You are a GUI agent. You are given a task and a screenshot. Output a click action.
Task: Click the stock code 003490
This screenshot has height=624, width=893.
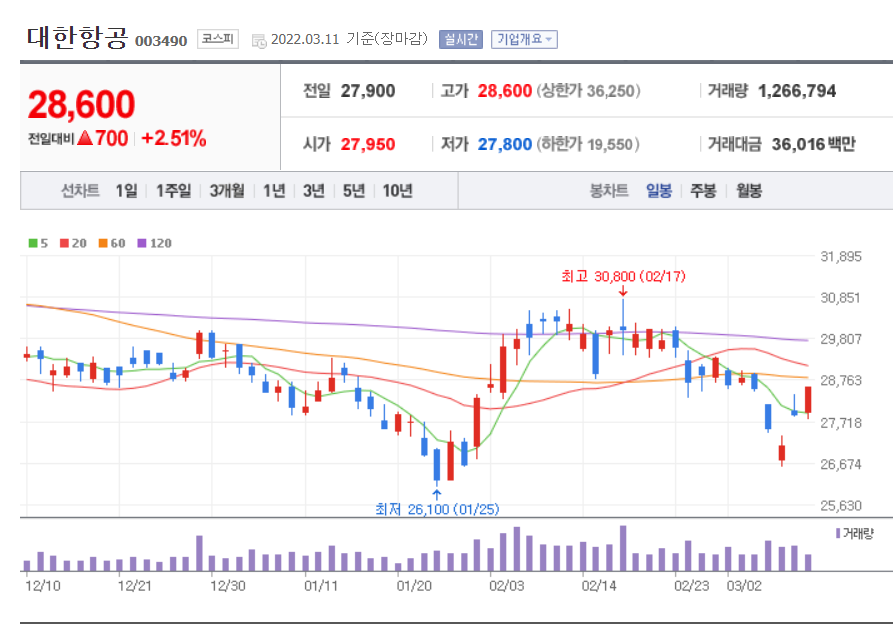[161, 41]
